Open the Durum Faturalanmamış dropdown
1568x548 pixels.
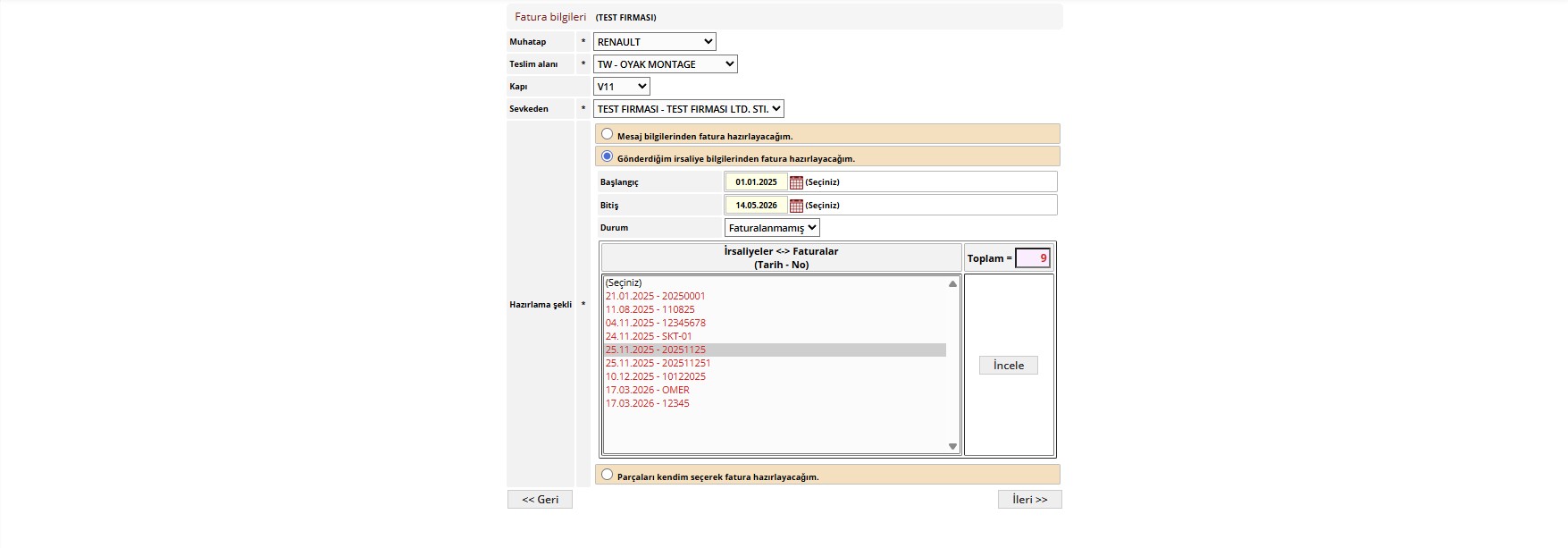coord(772,228)
